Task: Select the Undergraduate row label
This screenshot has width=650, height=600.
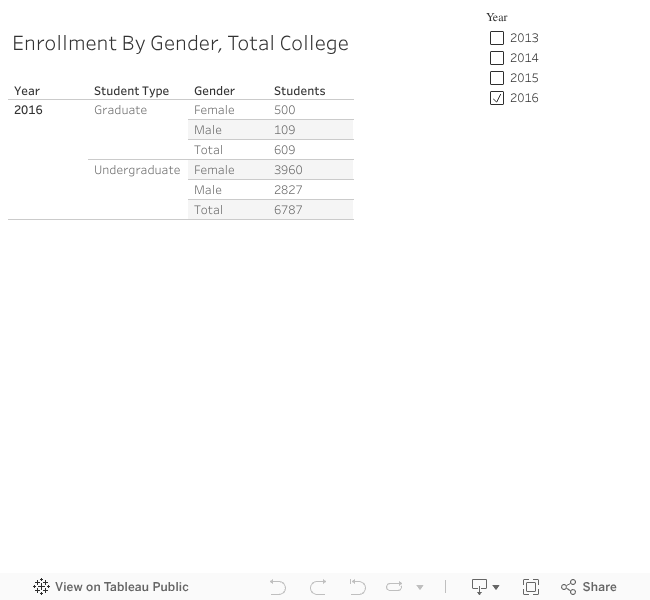Action: point(137,170)
